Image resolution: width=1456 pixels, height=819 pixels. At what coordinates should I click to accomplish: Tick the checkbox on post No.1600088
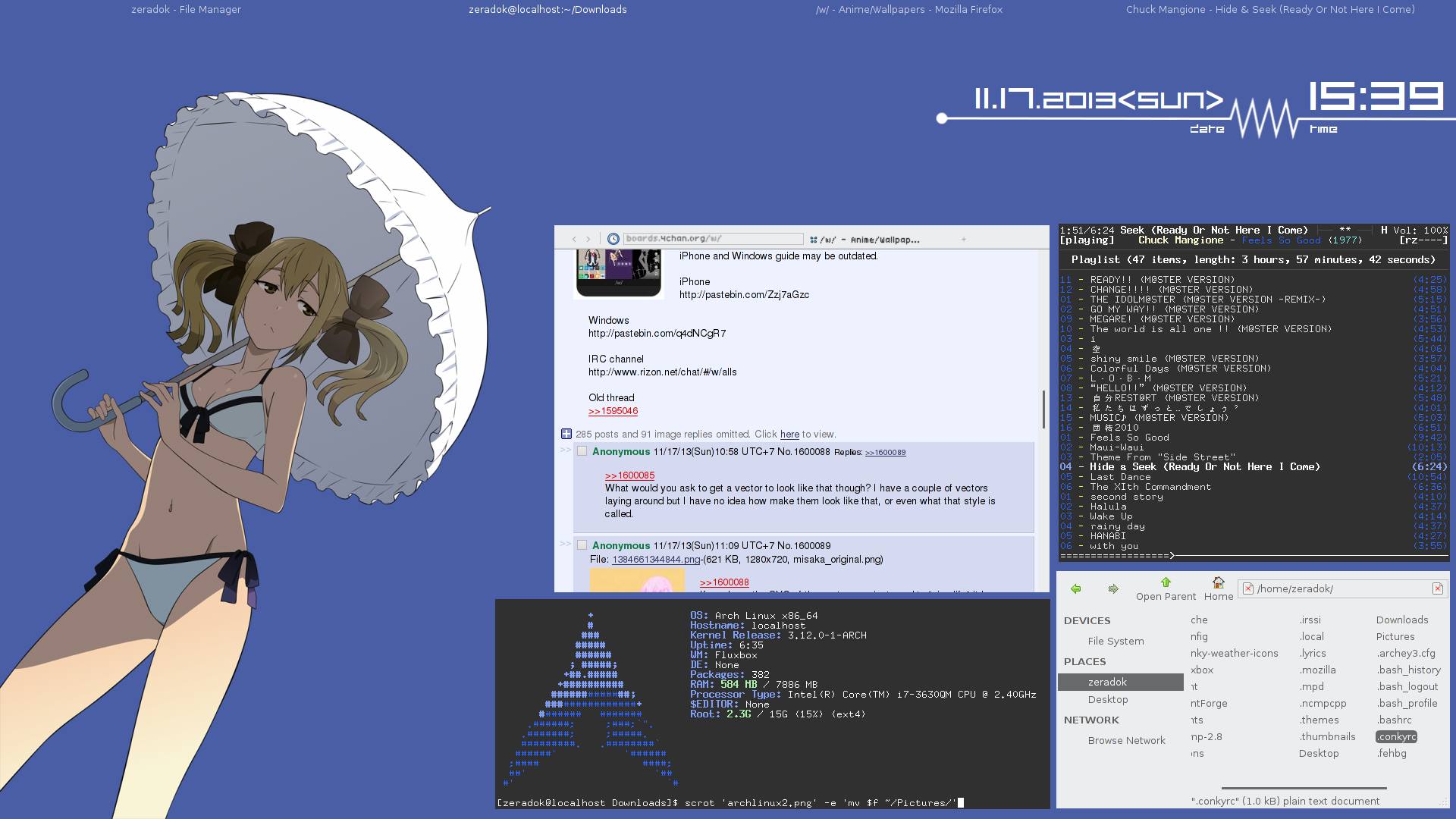click(582, 451)
